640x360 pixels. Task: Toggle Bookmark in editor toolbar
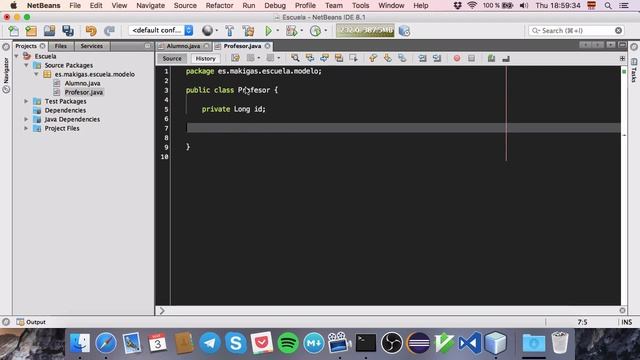(402, 58)
